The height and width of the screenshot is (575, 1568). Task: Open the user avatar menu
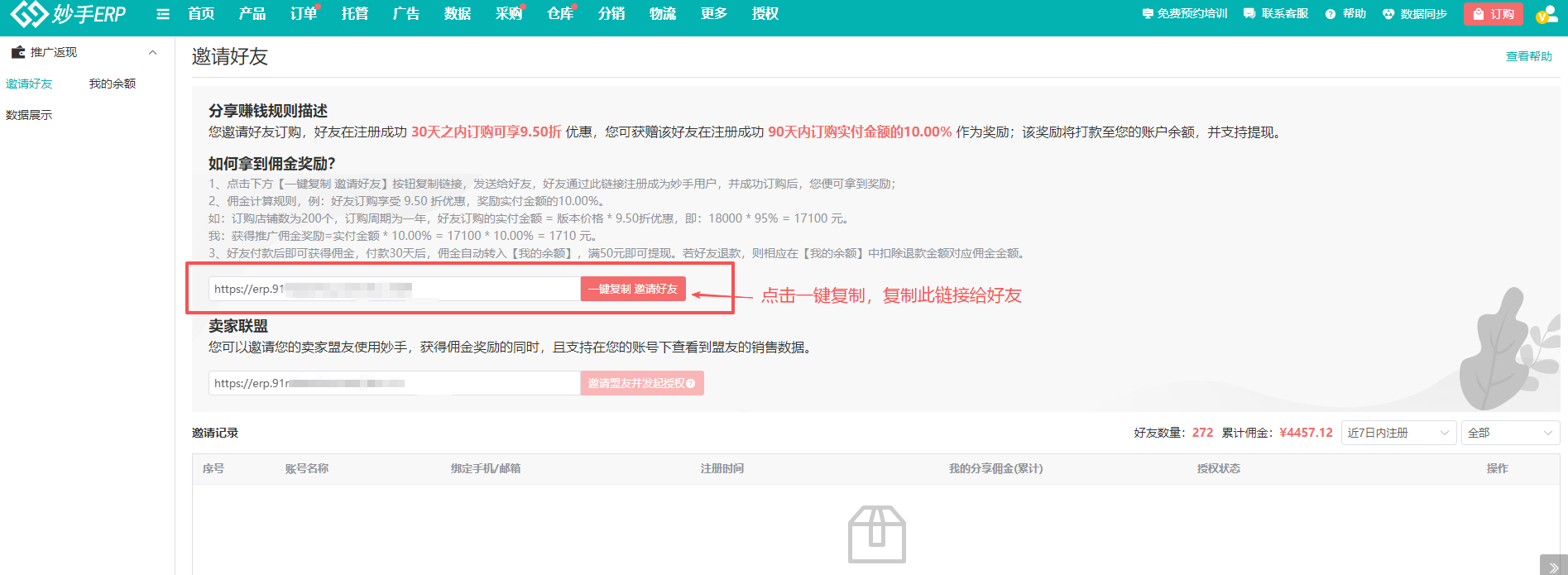point(1546,14)
